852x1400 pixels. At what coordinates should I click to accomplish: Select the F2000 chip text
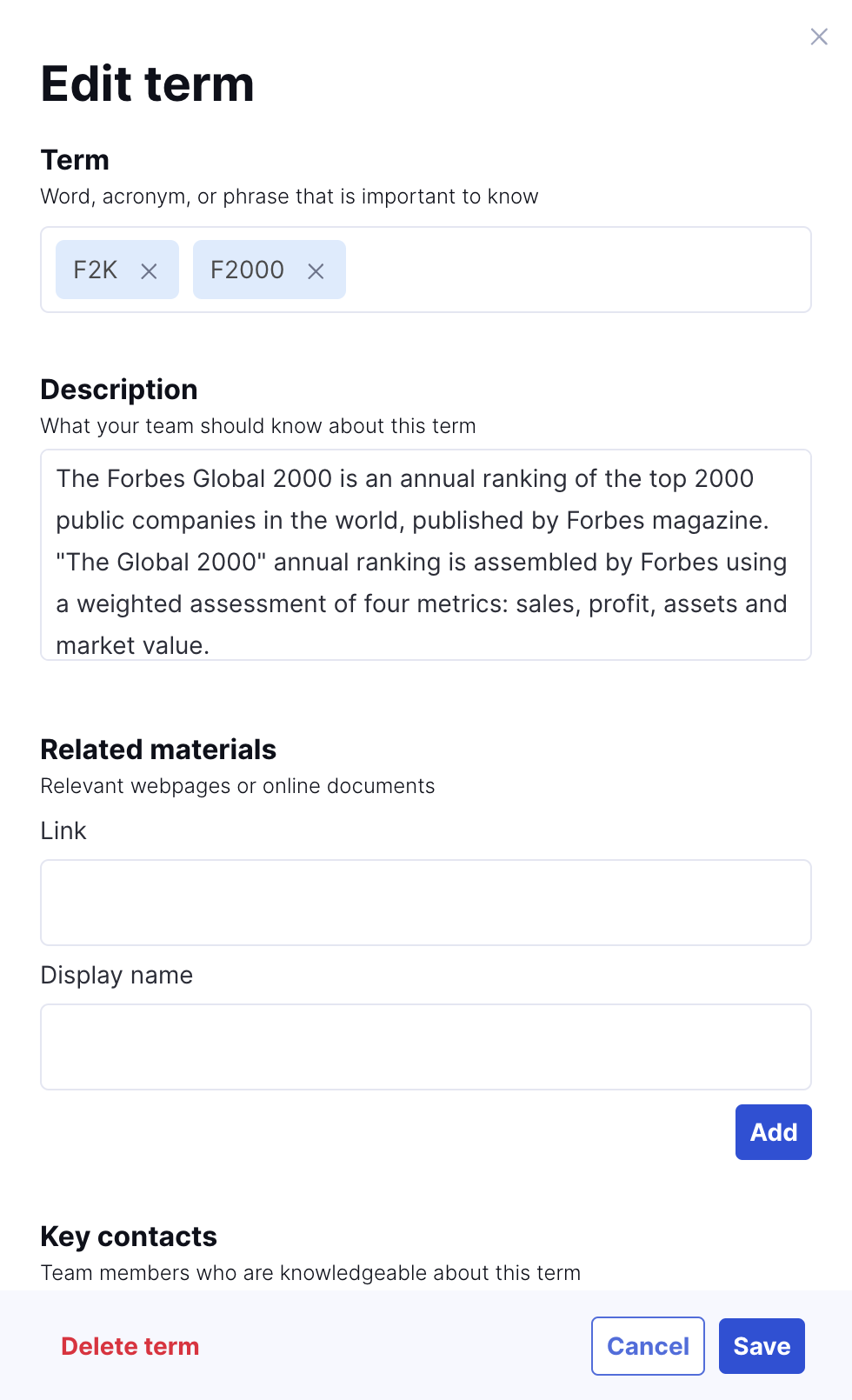247,270
